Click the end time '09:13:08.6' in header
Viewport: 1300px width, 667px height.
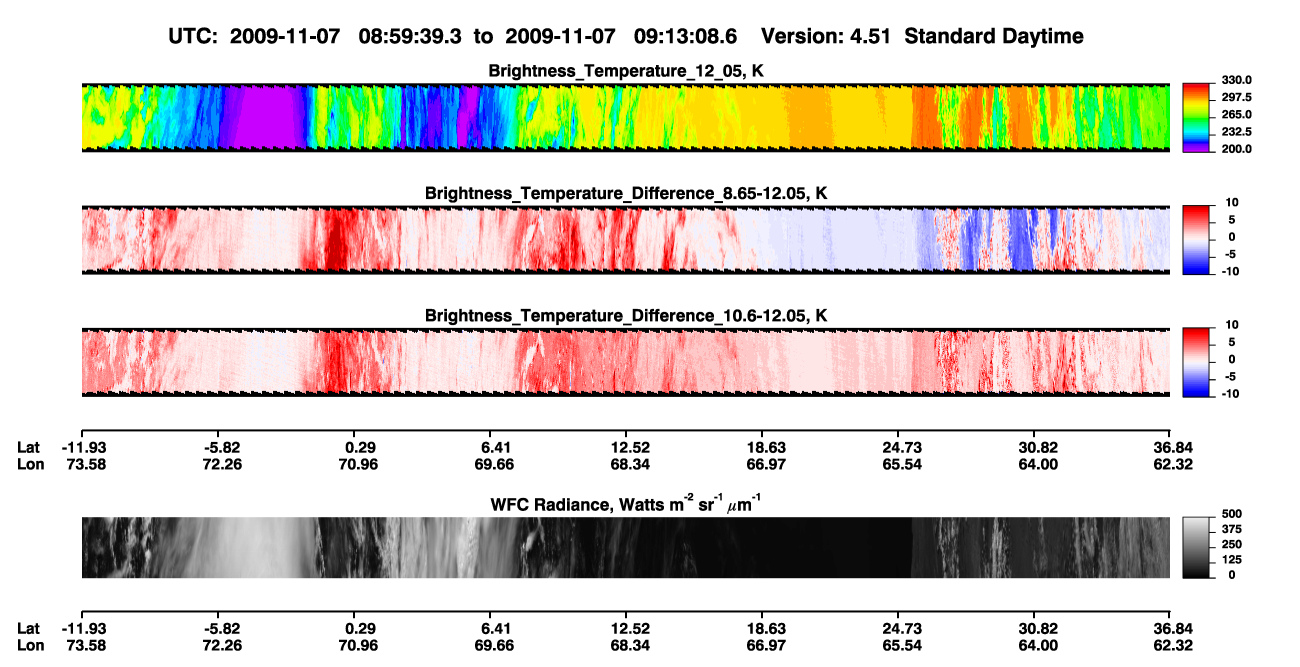(685, 37)
